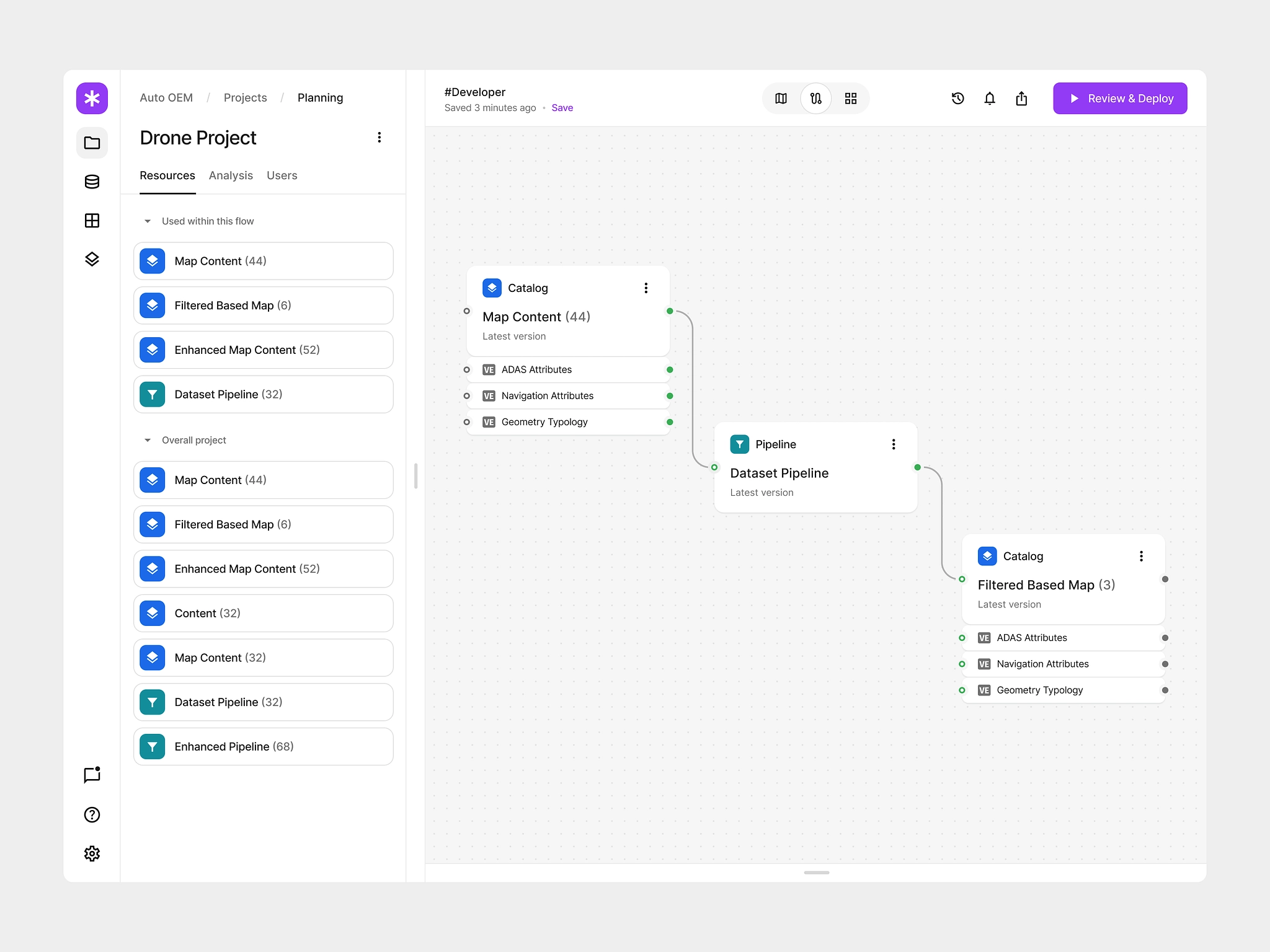Click the notifications bell icon
The image size is (1270, 952).
tap(990, 98)
